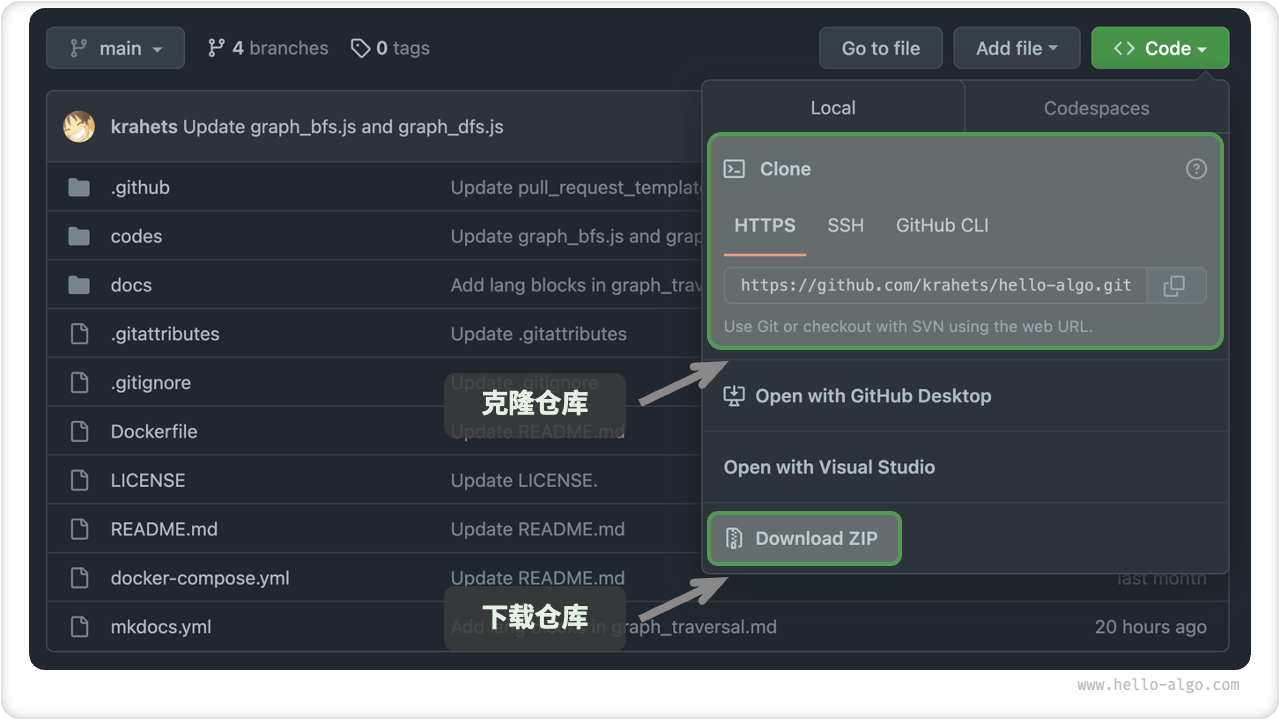Viewport: 1280px width, 720px height.
Task: Click the branch icon next to 4 branches
Action: tap(216, 47)
